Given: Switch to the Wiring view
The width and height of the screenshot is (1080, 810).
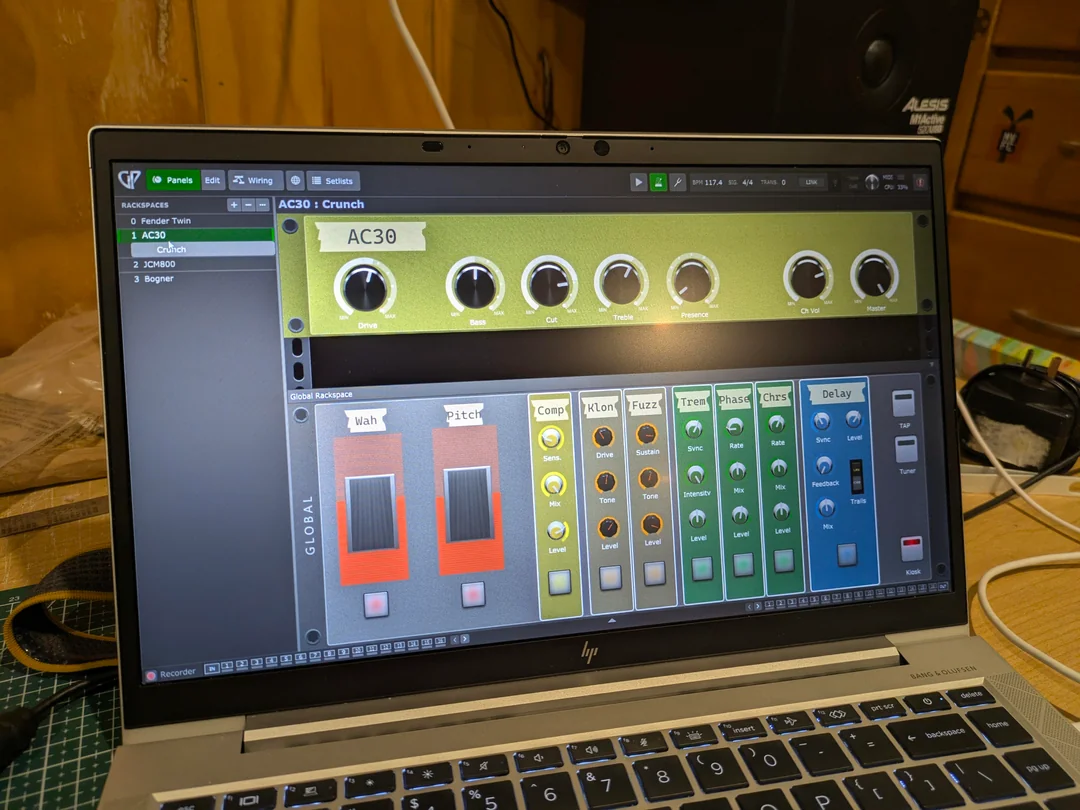Looking at the screenshot, I should click(x=254, y=181).
